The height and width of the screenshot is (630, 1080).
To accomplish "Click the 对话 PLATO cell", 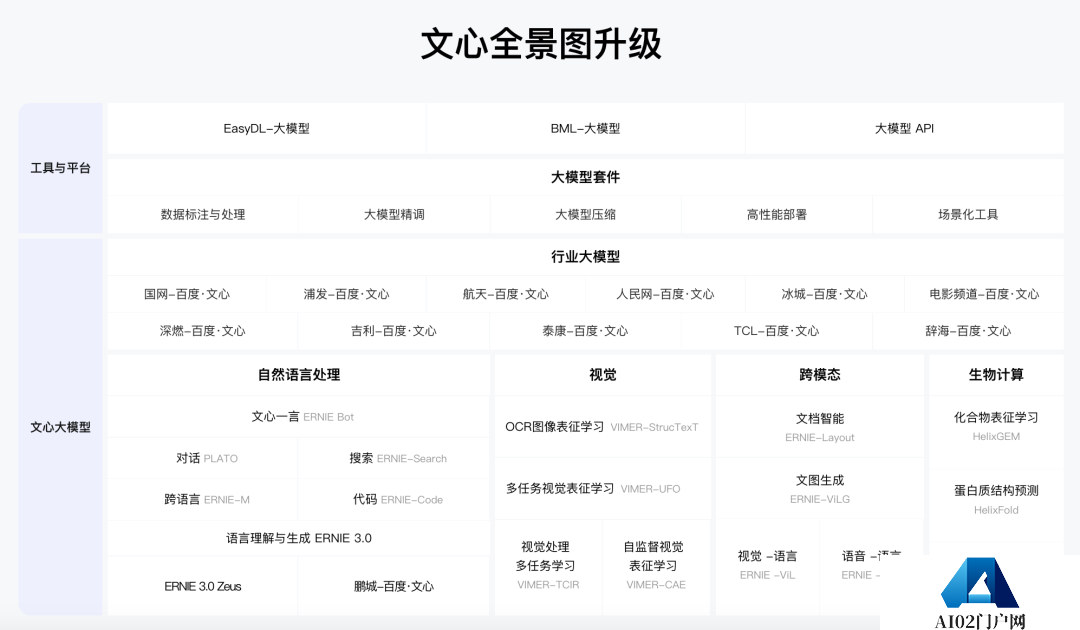I will (x=203, y=459).
